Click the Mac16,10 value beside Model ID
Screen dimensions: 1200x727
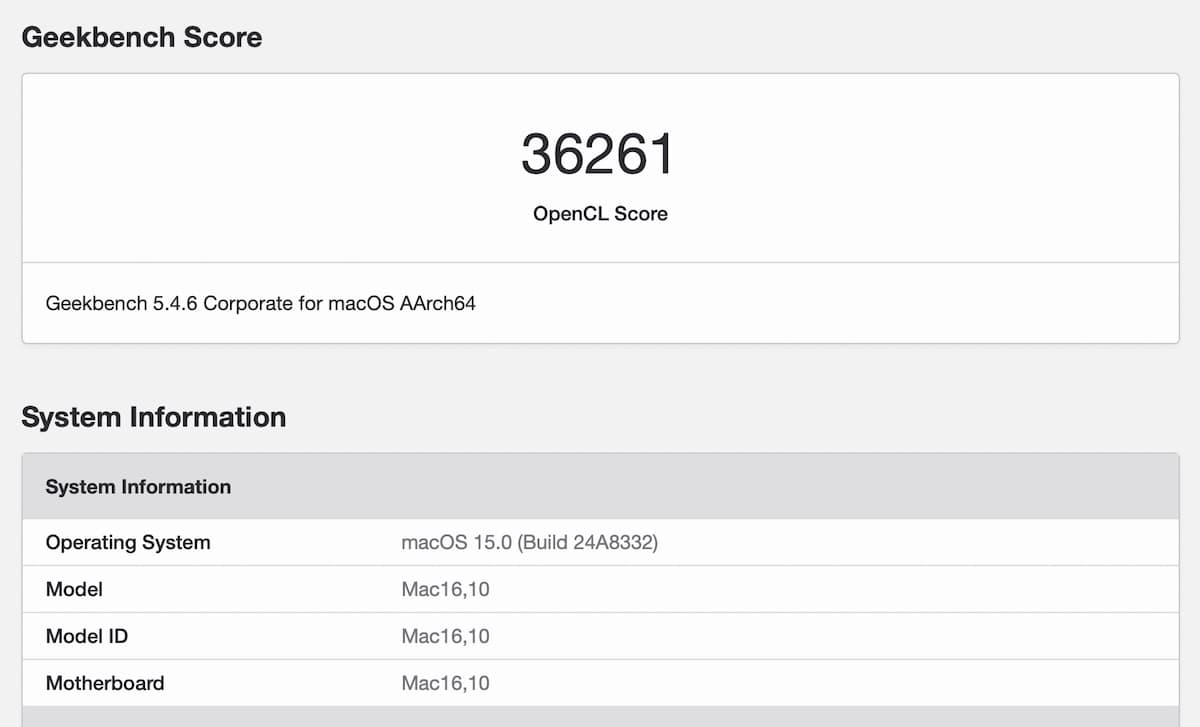(445, 636)
